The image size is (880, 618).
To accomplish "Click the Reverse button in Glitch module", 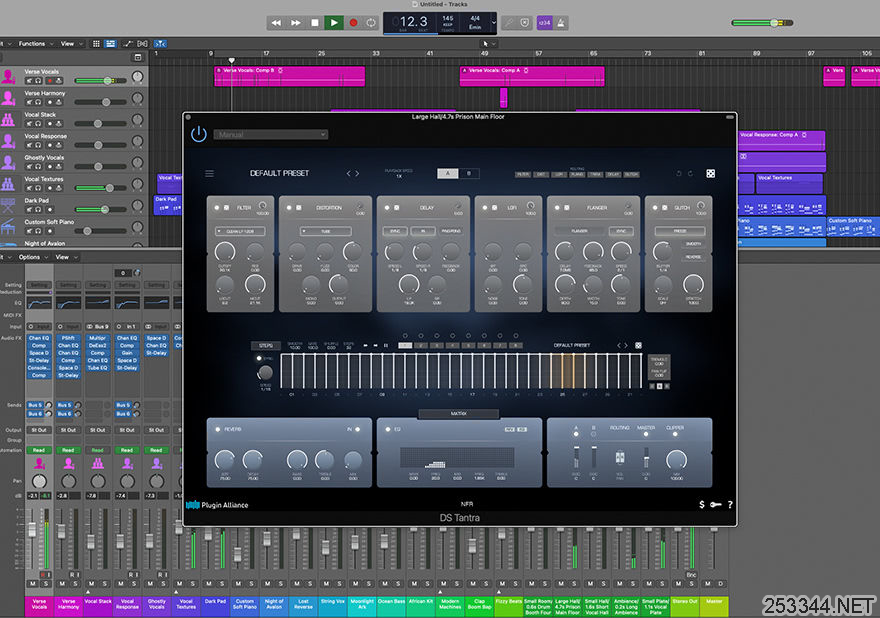I will pos(693,257).
